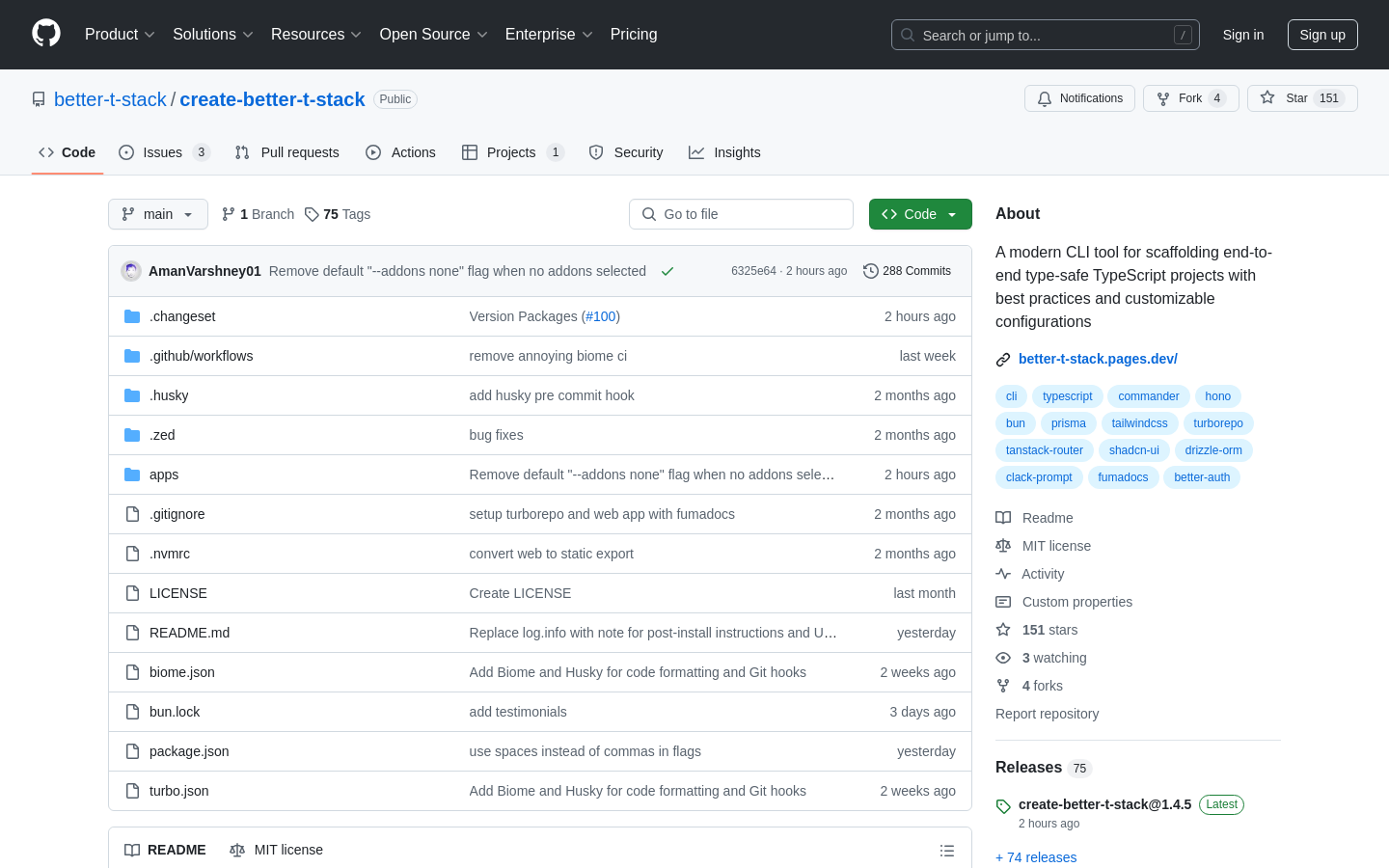Image resolution: width=1389 pixels, height=868 pixels.
Task: Expand the Product menu
Action: [x=120, y=35]
